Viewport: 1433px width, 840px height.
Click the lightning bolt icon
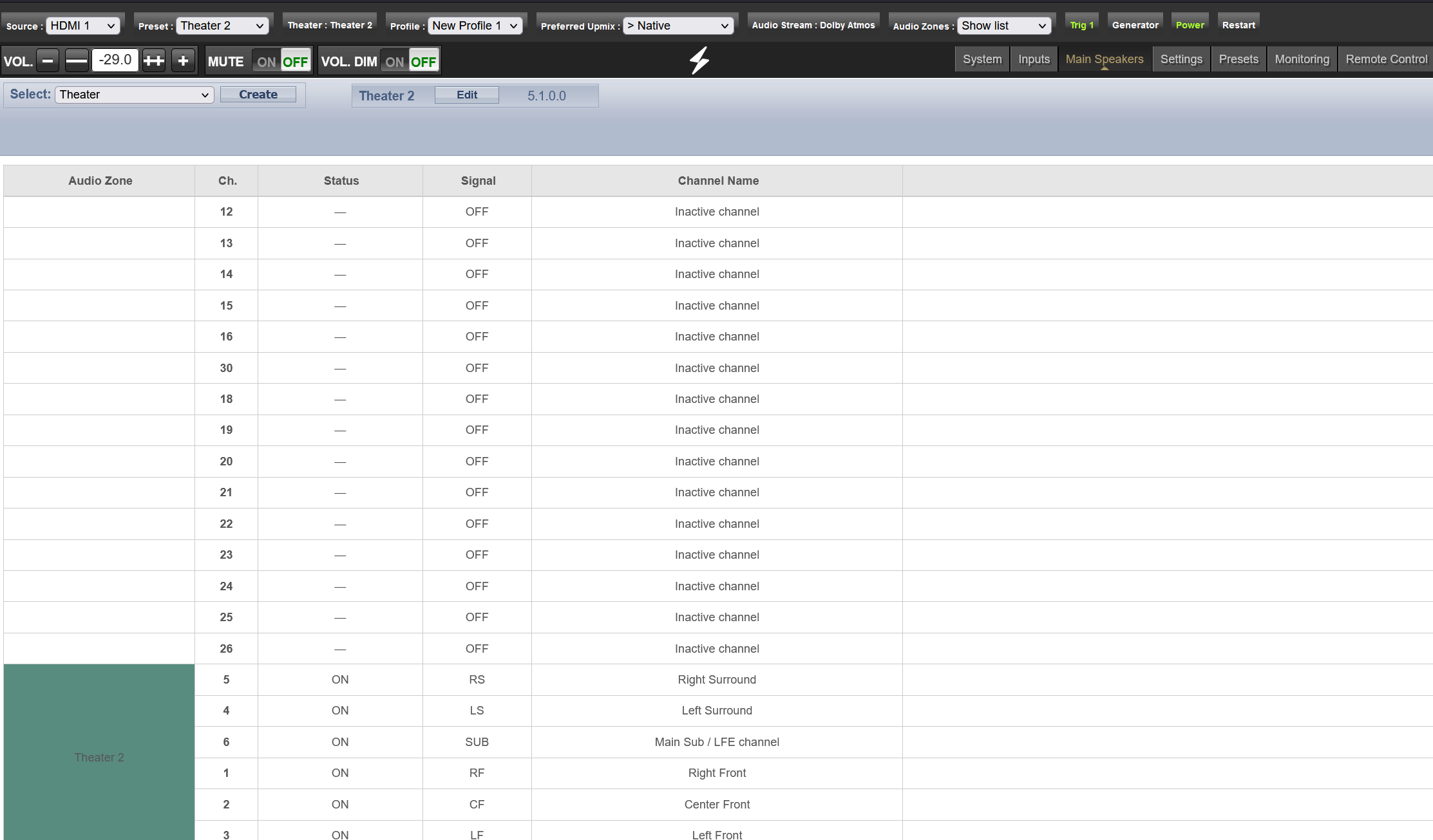click(x=699, y=61)
